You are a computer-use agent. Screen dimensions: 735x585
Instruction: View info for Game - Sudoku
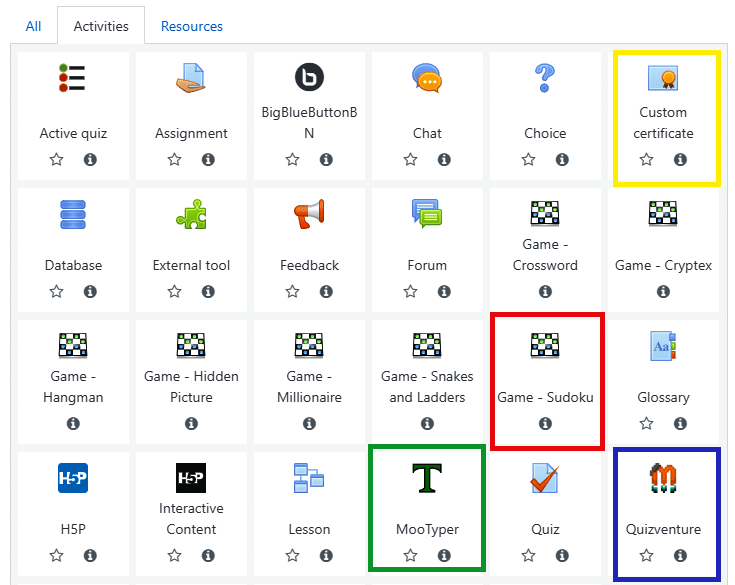(545, 423)
